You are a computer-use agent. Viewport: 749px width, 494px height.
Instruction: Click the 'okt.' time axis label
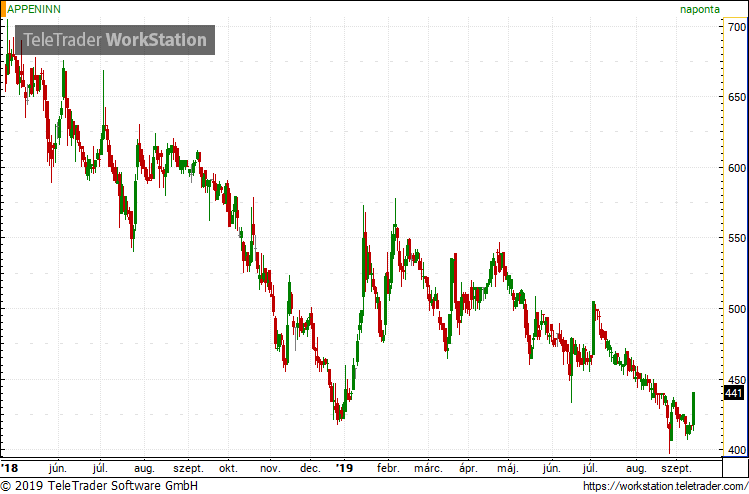[x=228, y=468]
